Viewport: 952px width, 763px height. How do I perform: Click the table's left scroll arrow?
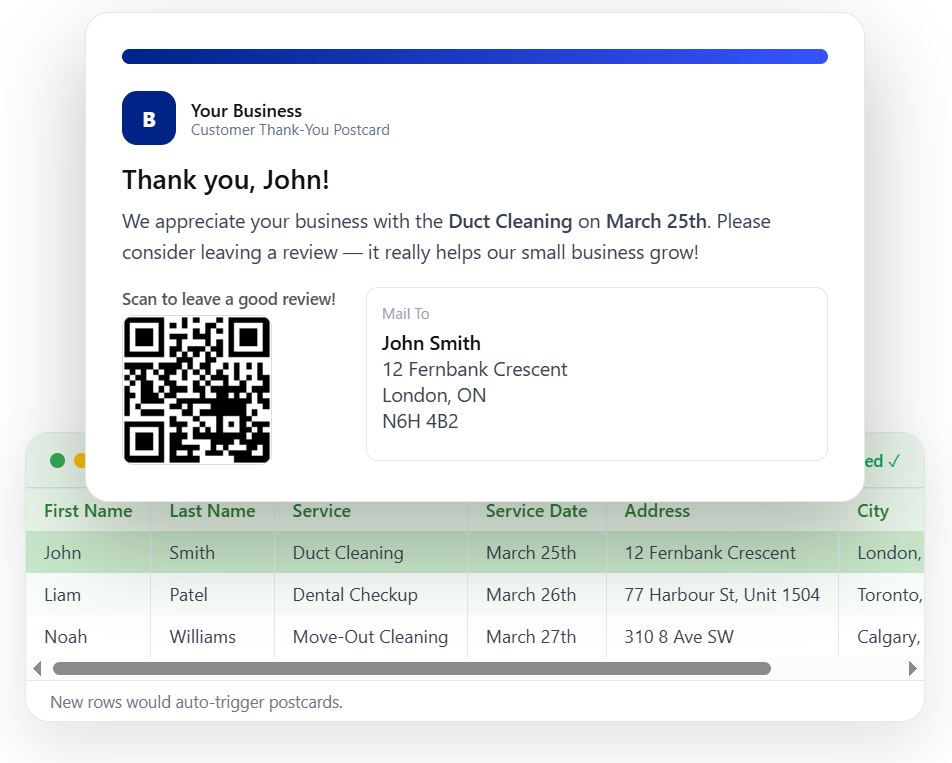(x=38, y=668)
